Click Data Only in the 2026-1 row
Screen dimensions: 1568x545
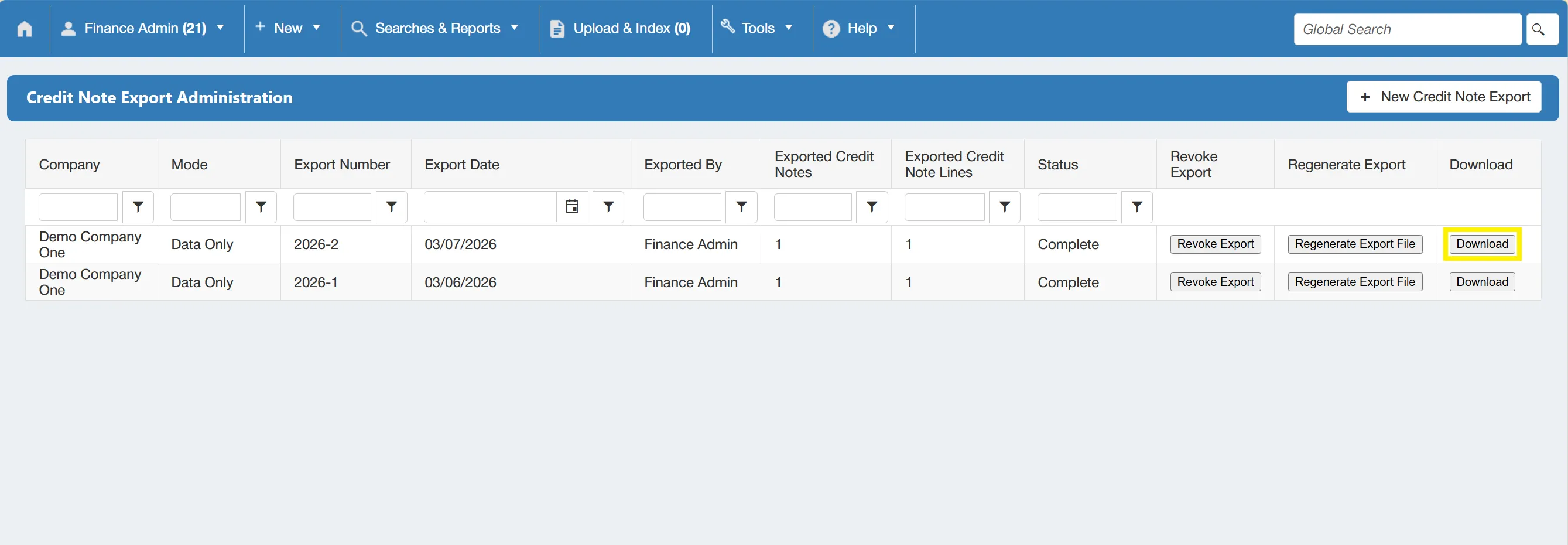coord(201,282)
